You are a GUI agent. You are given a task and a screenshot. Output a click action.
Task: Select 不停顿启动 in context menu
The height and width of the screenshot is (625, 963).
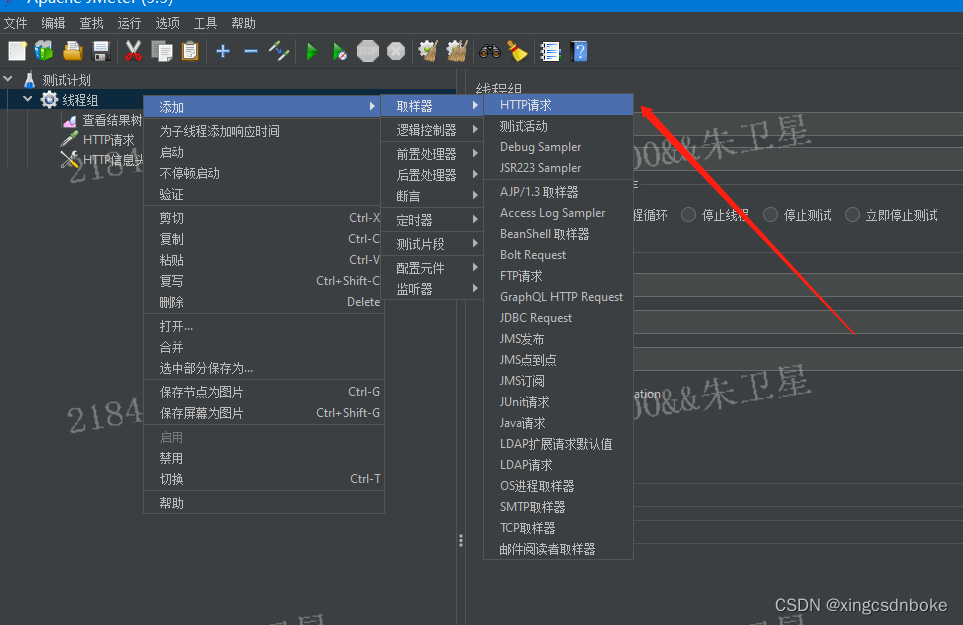click(x=264, y=173)
